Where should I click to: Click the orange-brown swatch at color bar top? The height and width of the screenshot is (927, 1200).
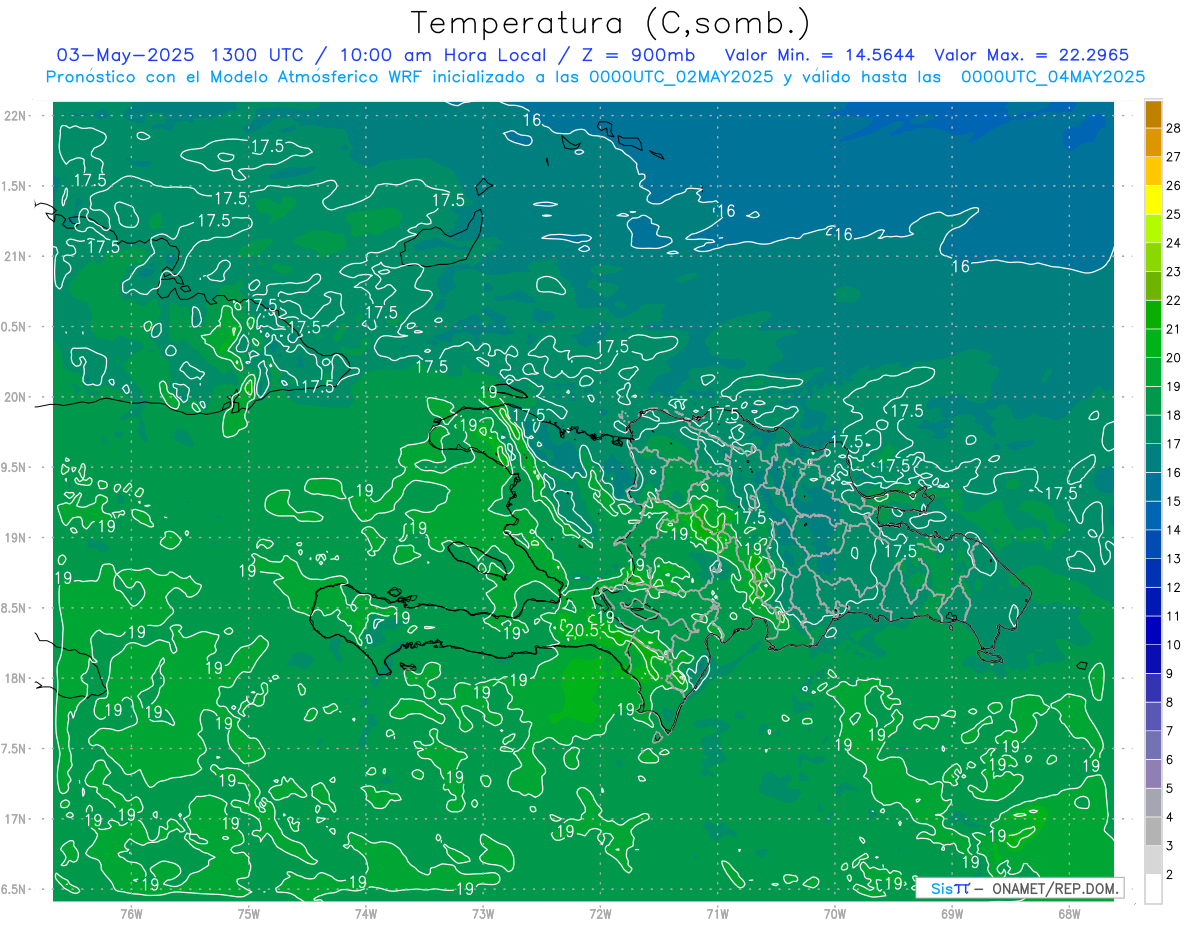(x=1153, y=114)
